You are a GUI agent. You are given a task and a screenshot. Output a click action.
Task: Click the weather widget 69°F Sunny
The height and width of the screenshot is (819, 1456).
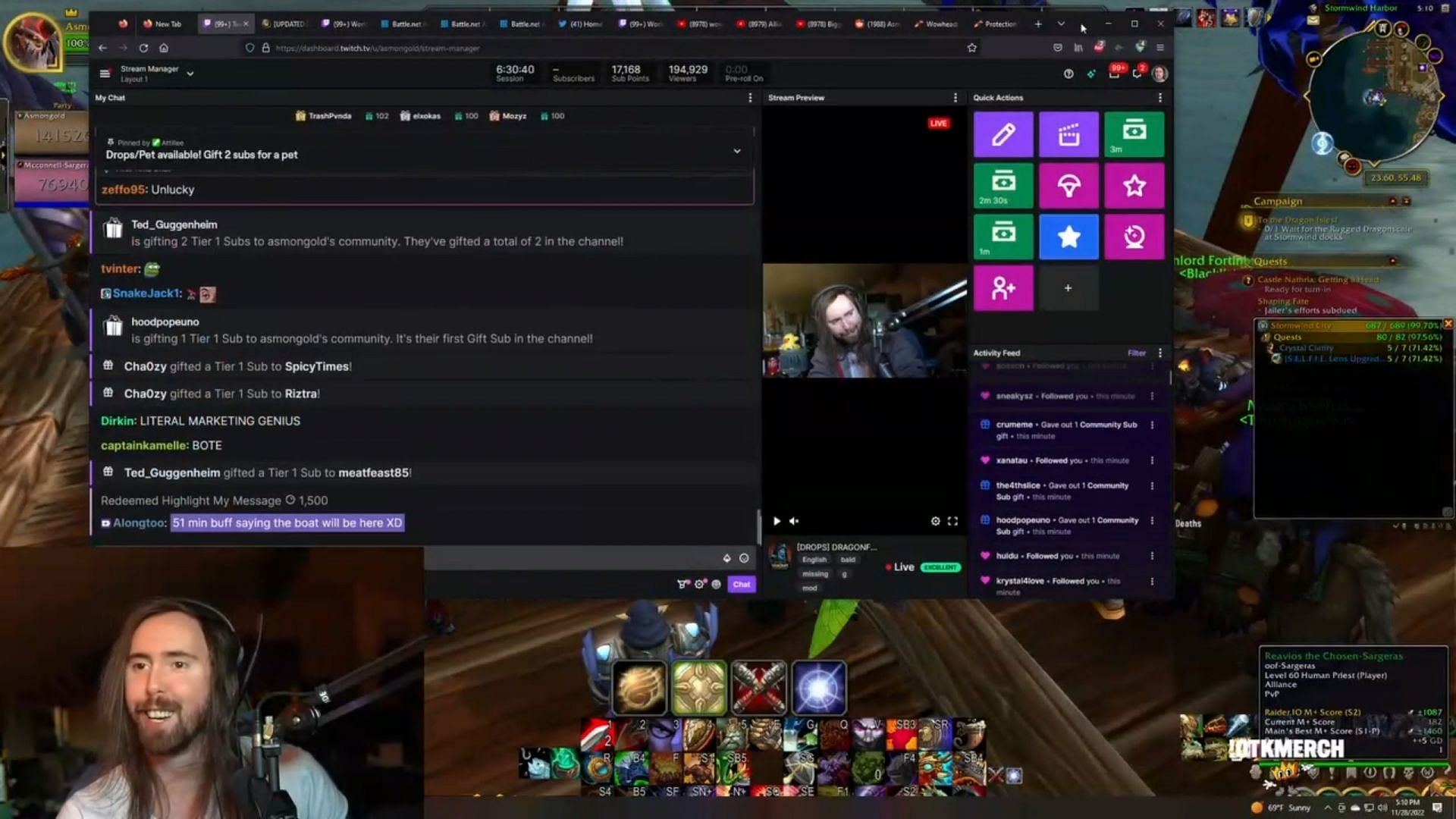[1280, 808]
